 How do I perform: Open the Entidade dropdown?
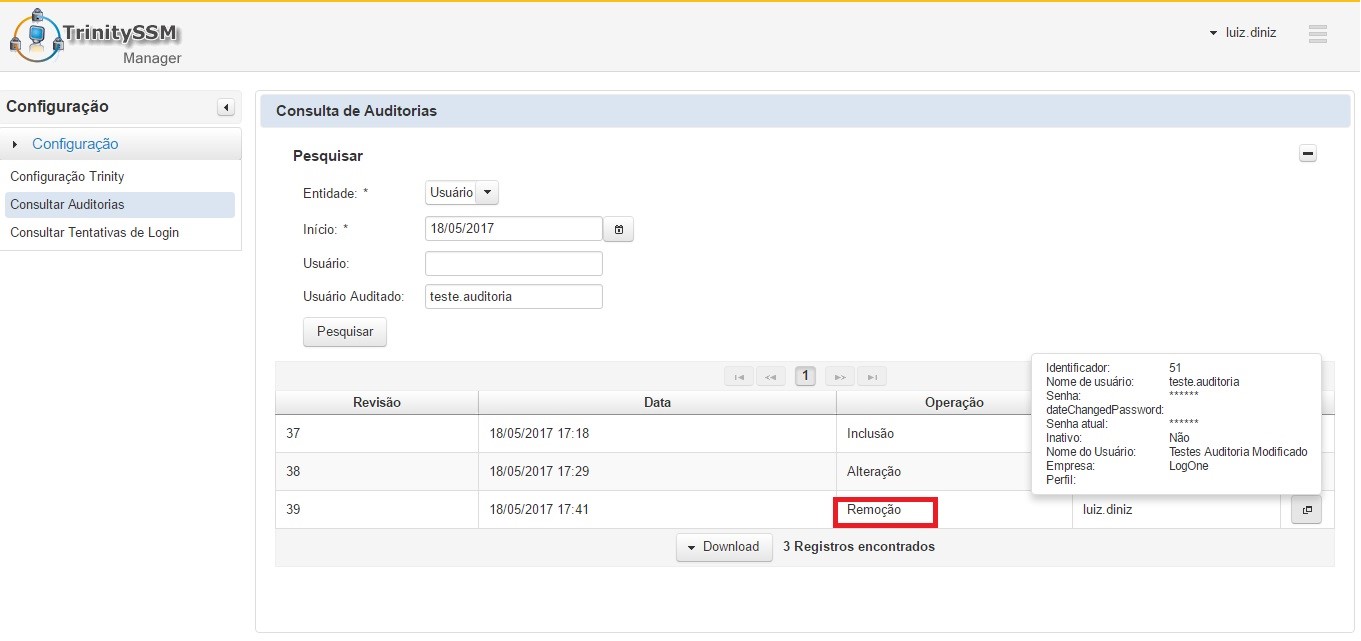tap(461, 192)
